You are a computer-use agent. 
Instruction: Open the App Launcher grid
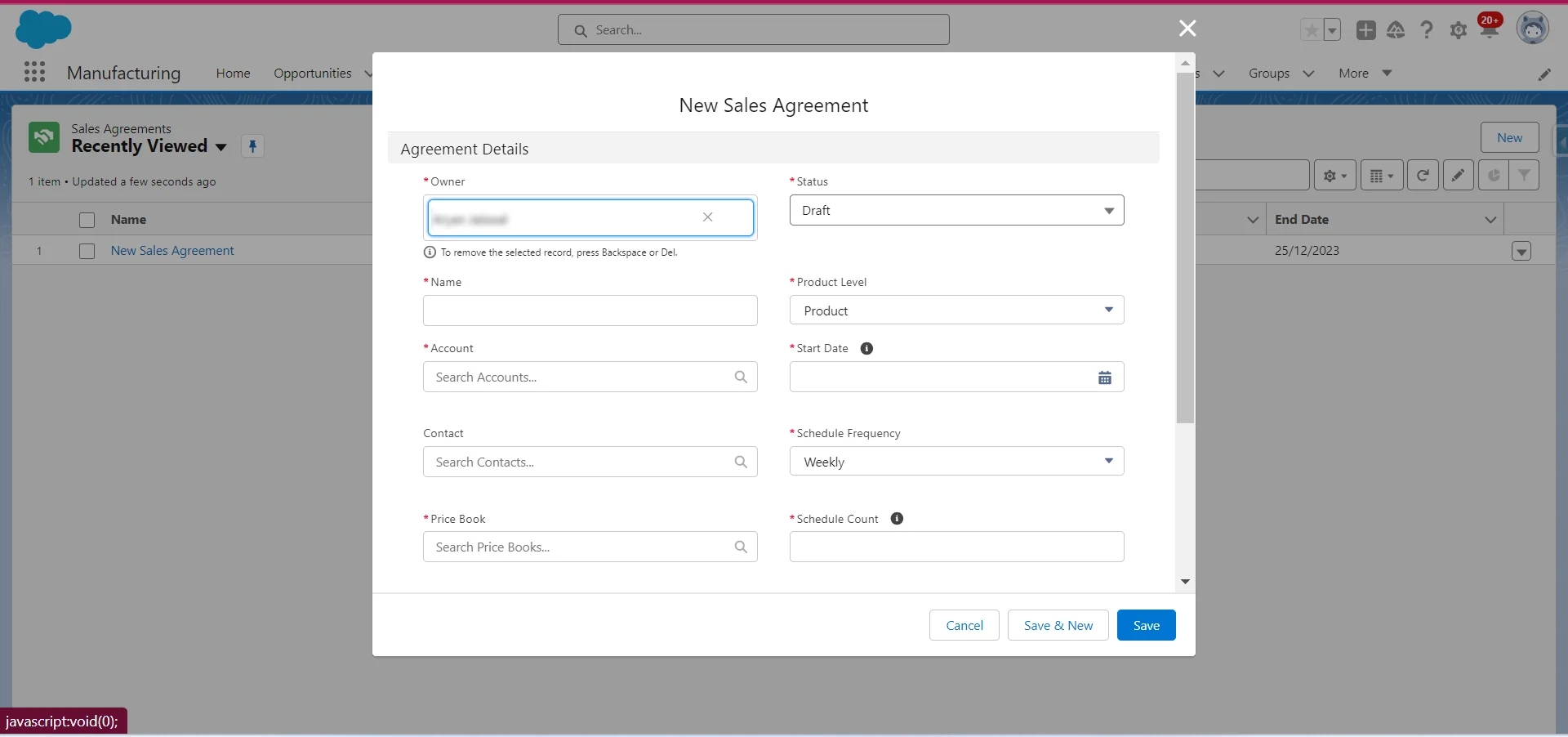click(34, 73)
